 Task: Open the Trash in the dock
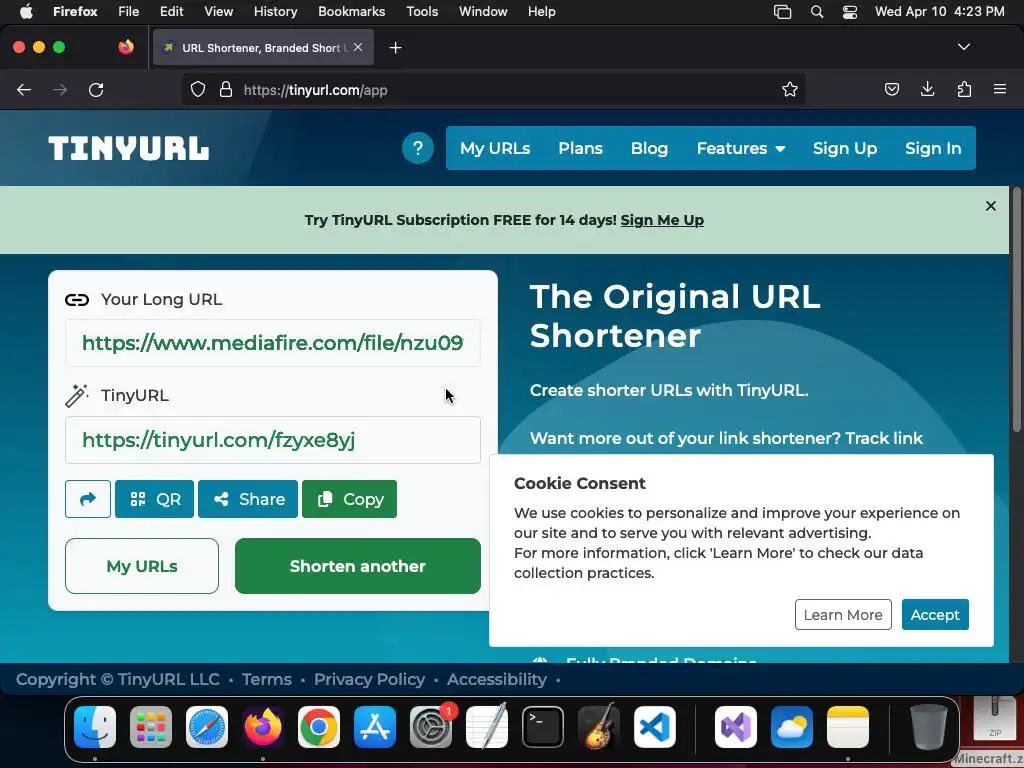click(929, 727)
